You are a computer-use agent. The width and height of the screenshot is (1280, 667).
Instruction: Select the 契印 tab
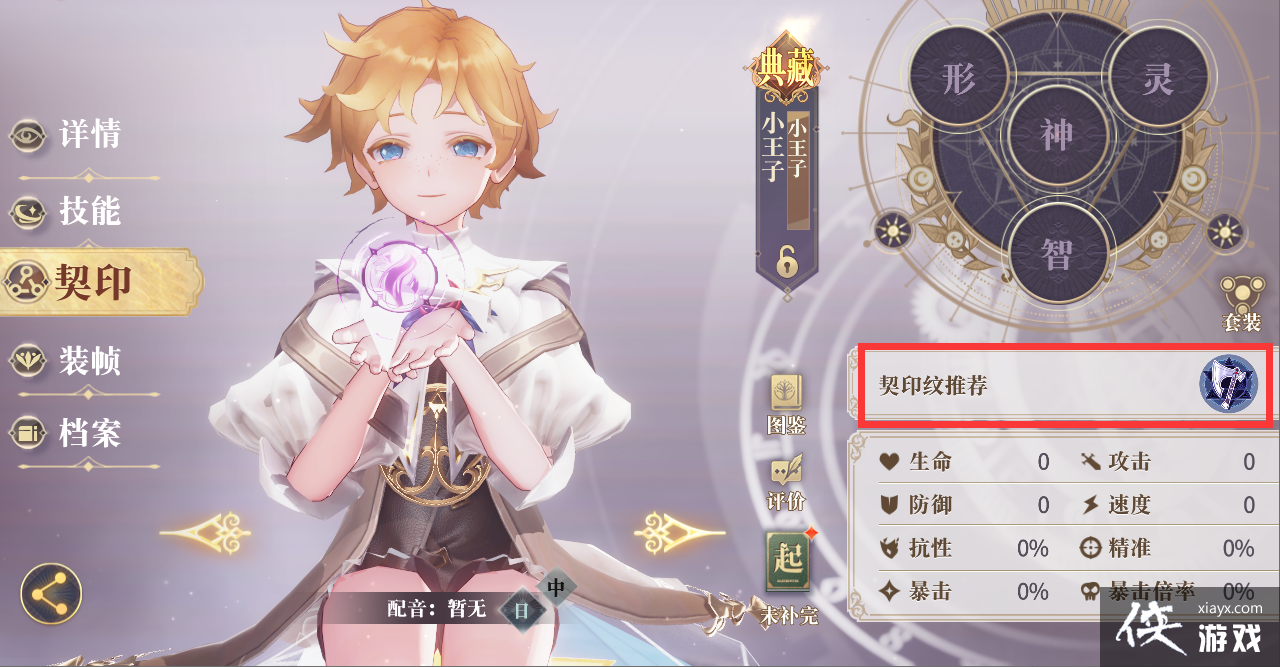pos(100,283)
